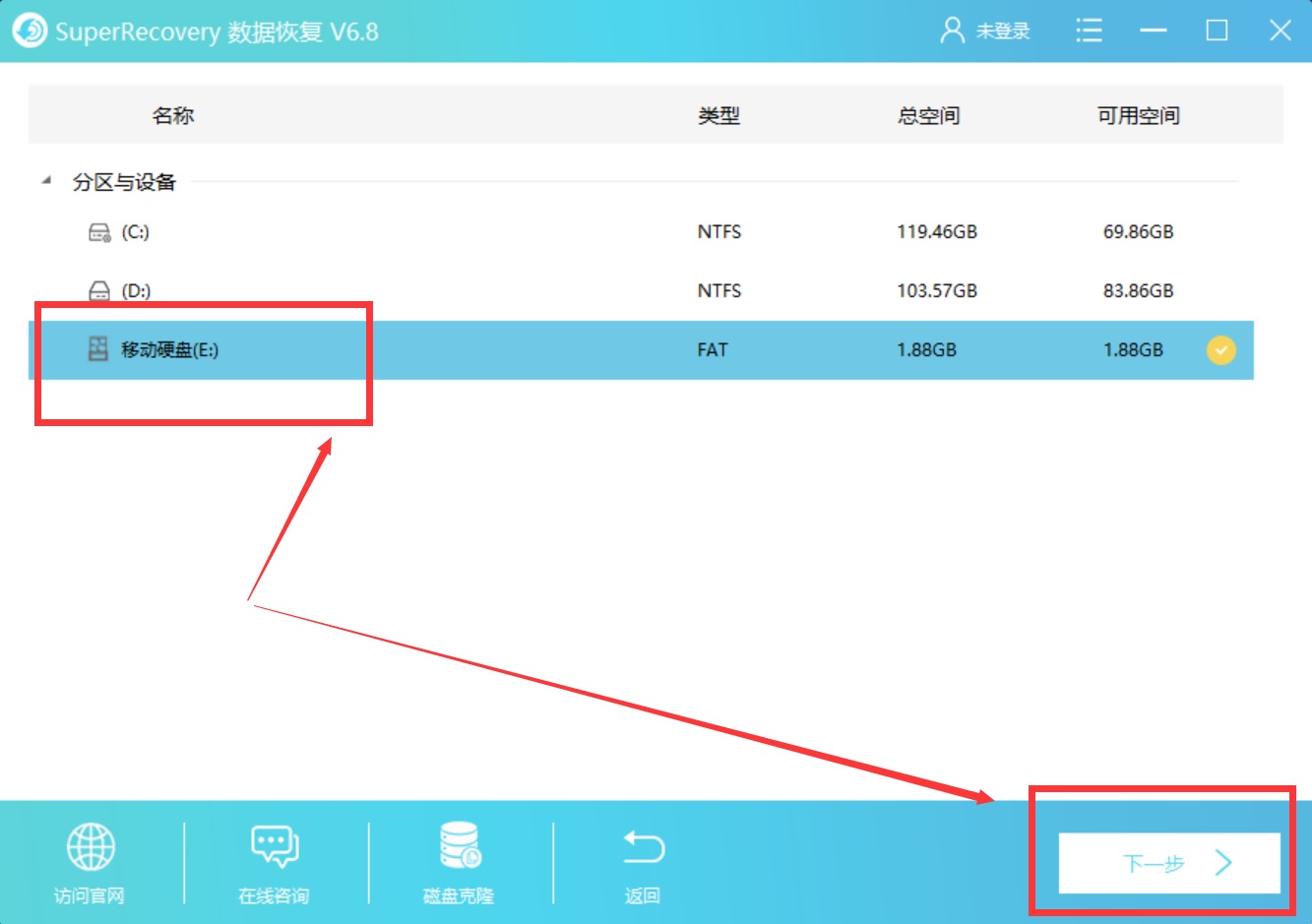Image resolution: width=1312 pixels, height=924 pixels.
Task: Click the 类型 column header
Action: [718, 115]
